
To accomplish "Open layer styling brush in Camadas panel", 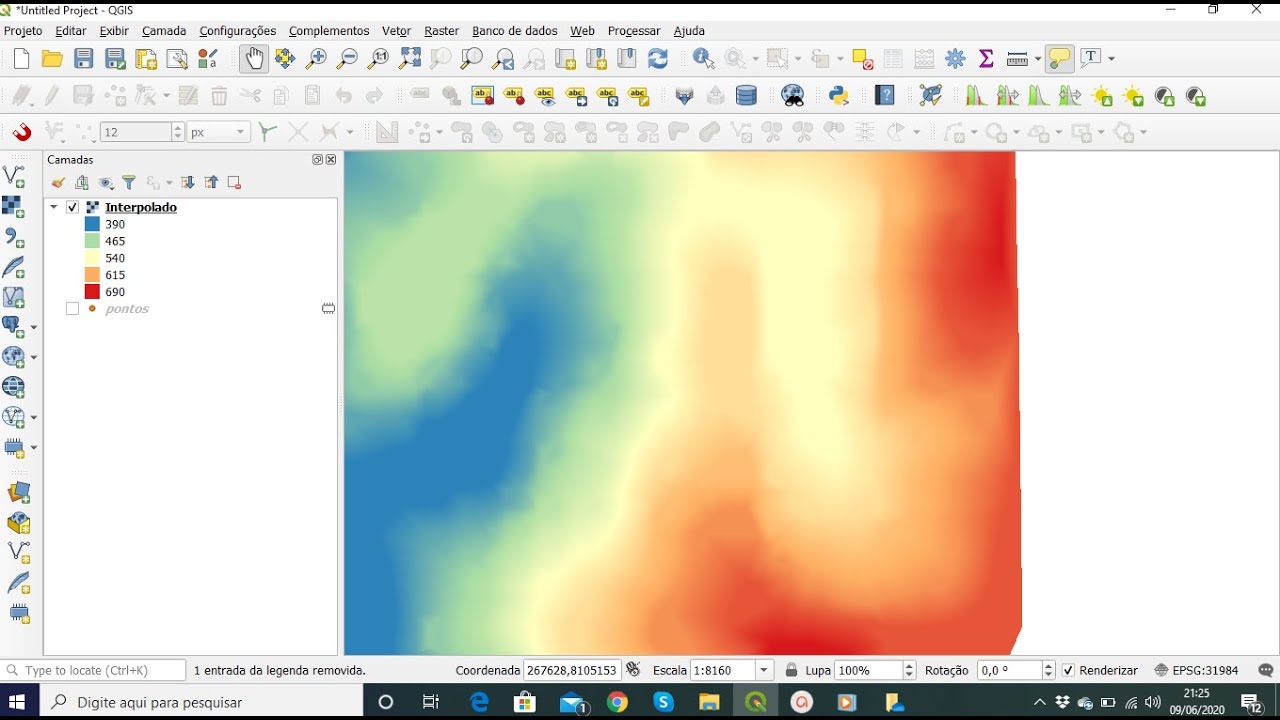I will click(58, 182).
